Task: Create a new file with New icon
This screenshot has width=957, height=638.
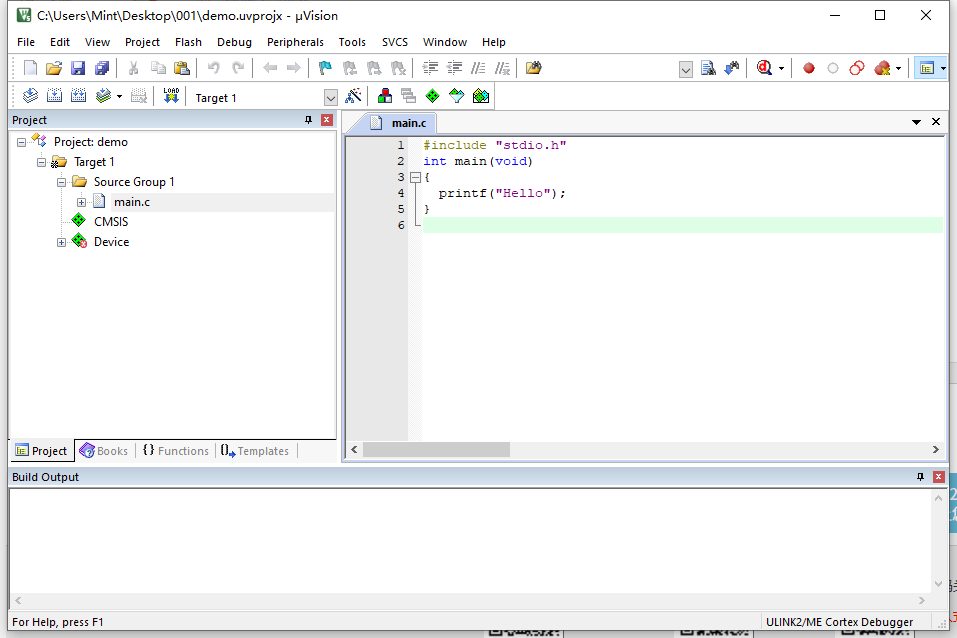Action: point(30,68)
